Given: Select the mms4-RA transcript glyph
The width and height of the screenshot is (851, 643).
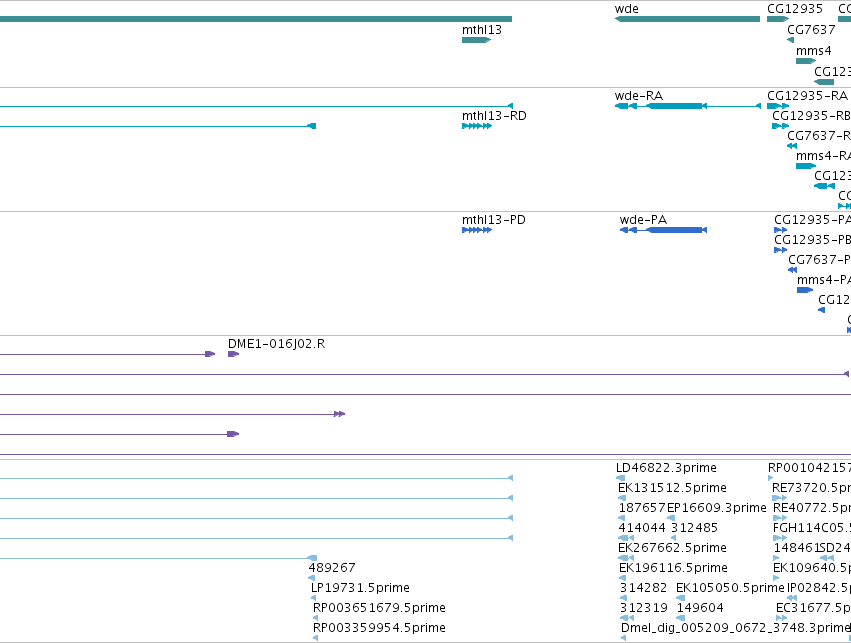Looking at the screenshot, I should point(806,165).
